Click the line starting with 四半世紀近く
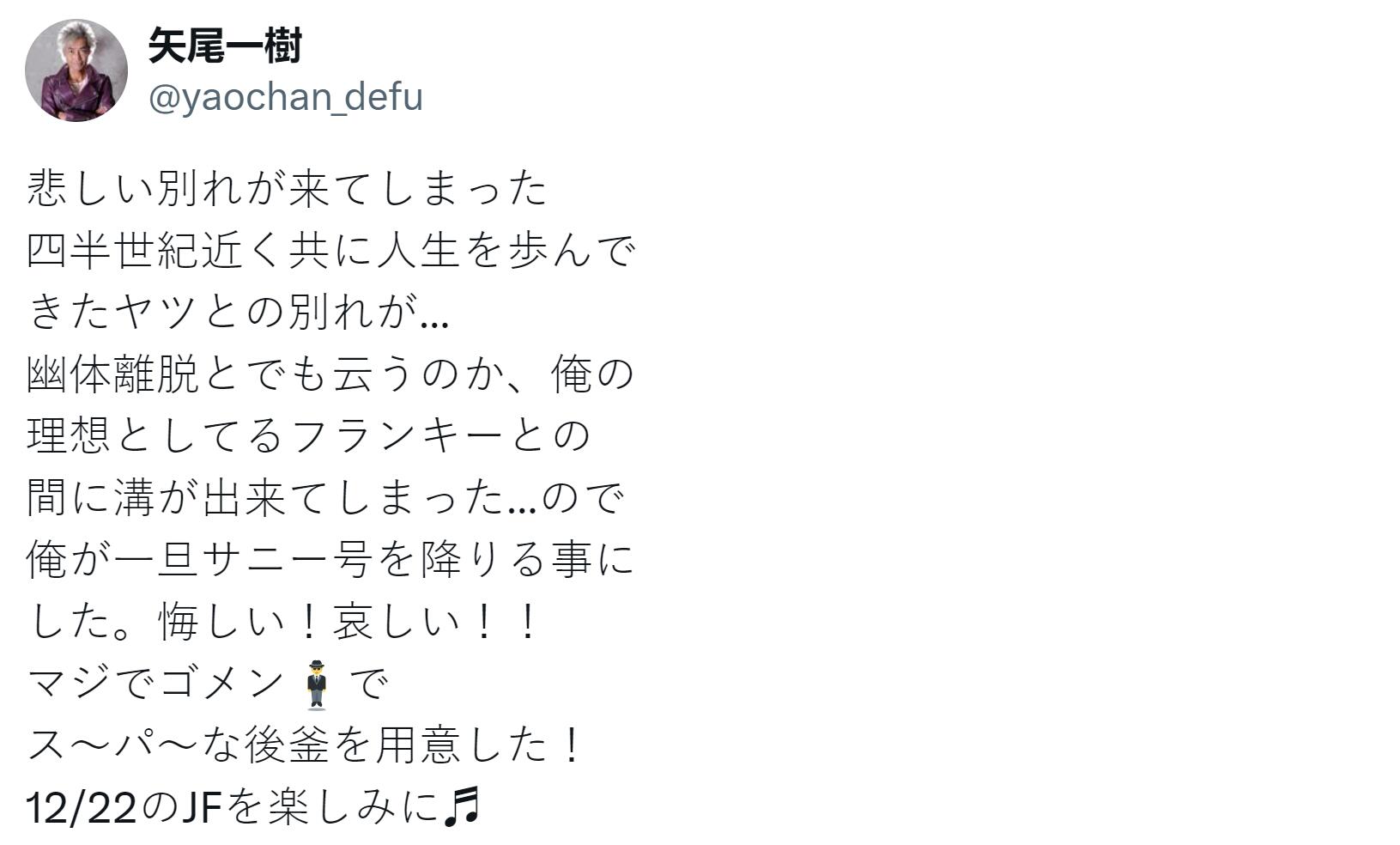Image resolution: width=1400 pixels, height=845 pixels. coord(330,251)
